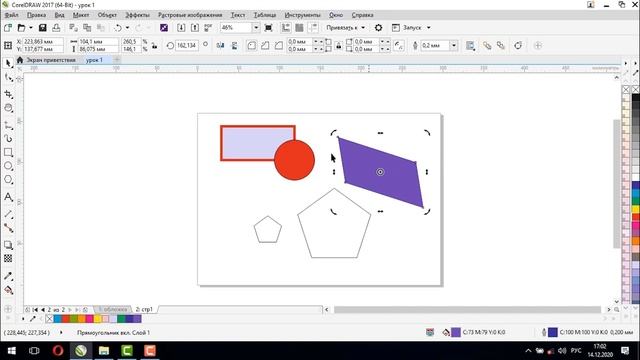Select the Connector tool
The image size is (640, 360).
click(x=8, y=228)
